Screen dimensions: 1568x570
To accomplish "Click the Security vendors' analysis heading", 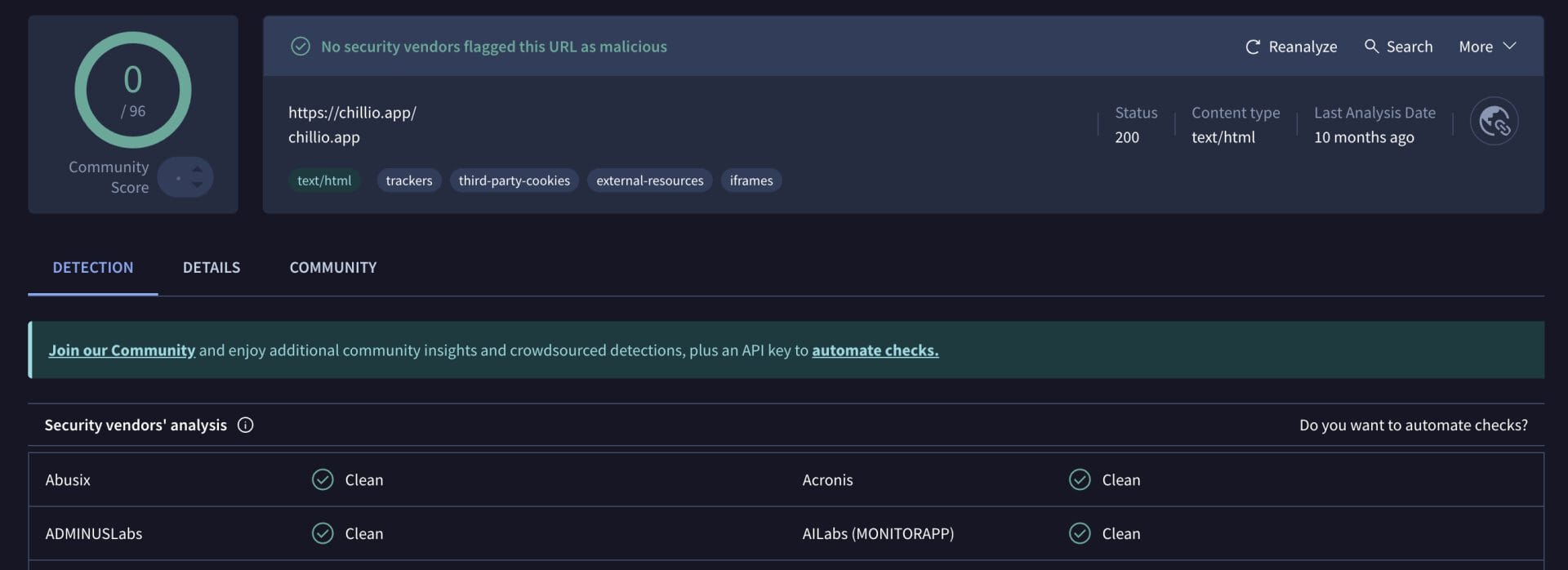I will point(136,425).
